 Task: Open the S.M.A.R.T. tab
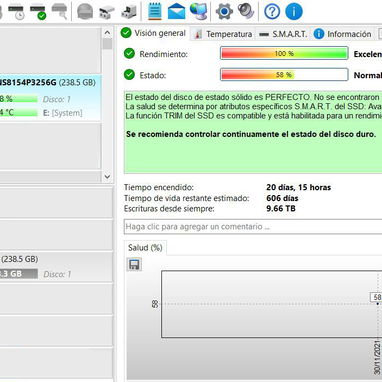click(x=283, y=34)
